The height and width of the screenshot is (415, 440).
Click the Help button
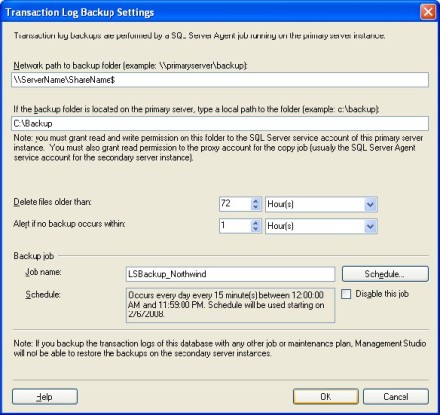tap(45, 397)
